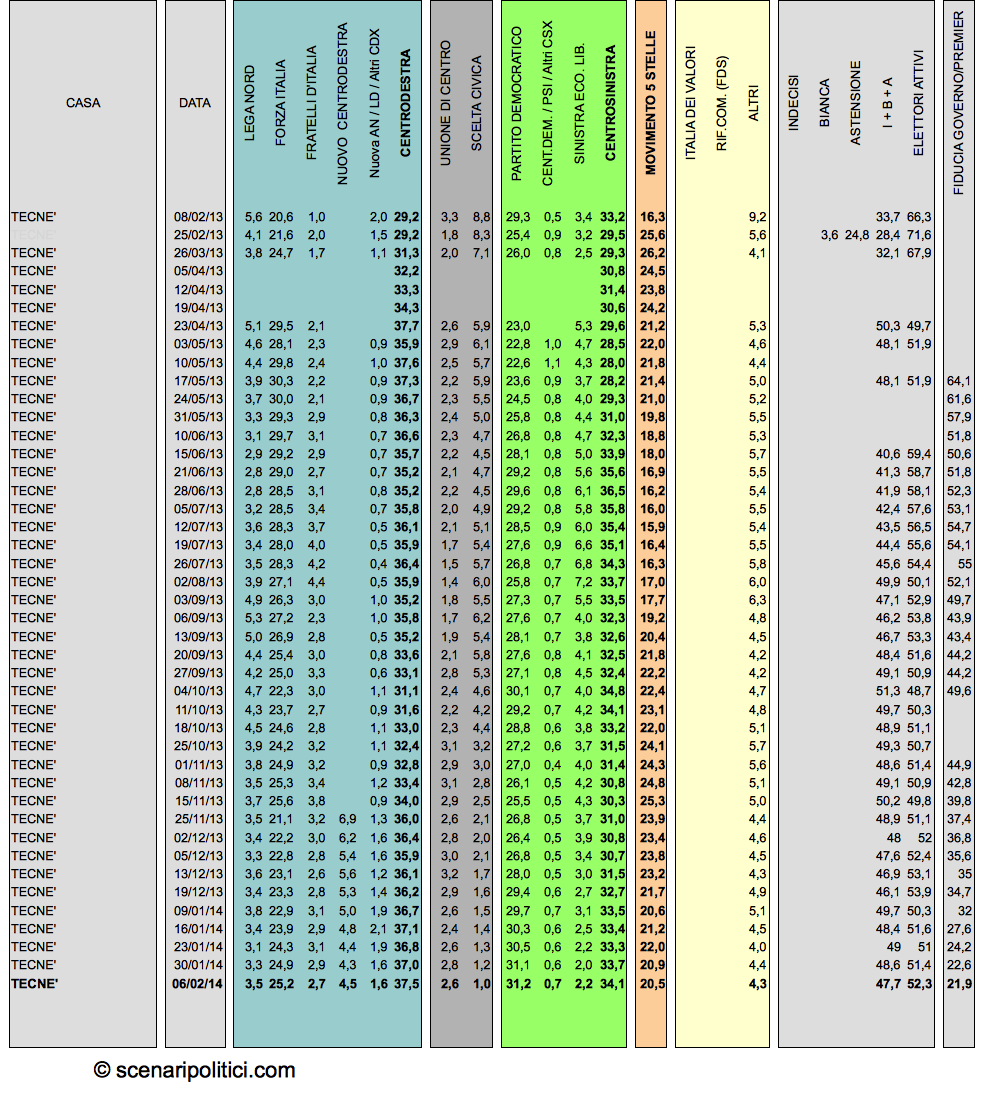
Task: Select Movimento 5 Stelle value 26,2
Action: tap(652, 253)
